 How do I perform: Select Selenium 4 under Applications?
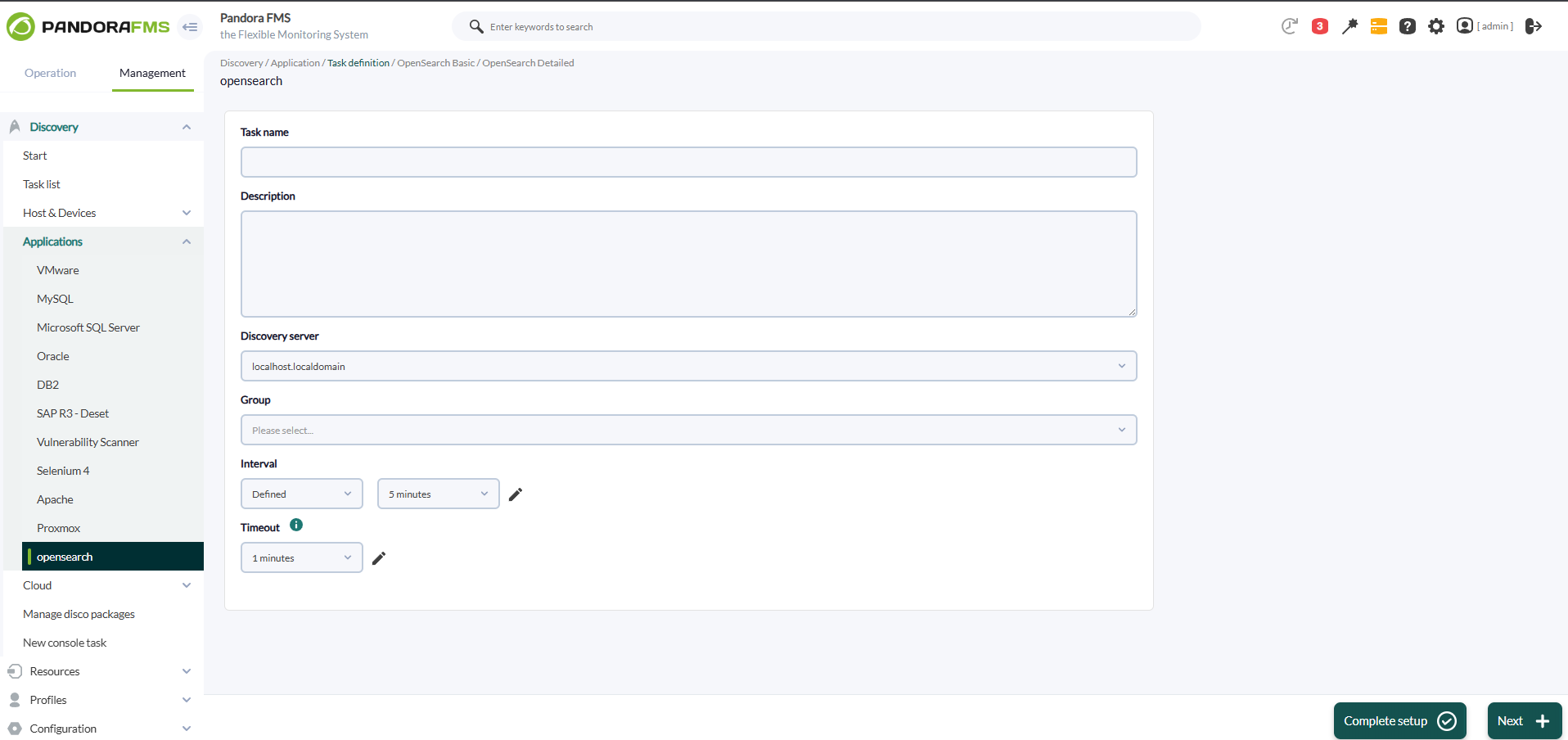(63, 471)
